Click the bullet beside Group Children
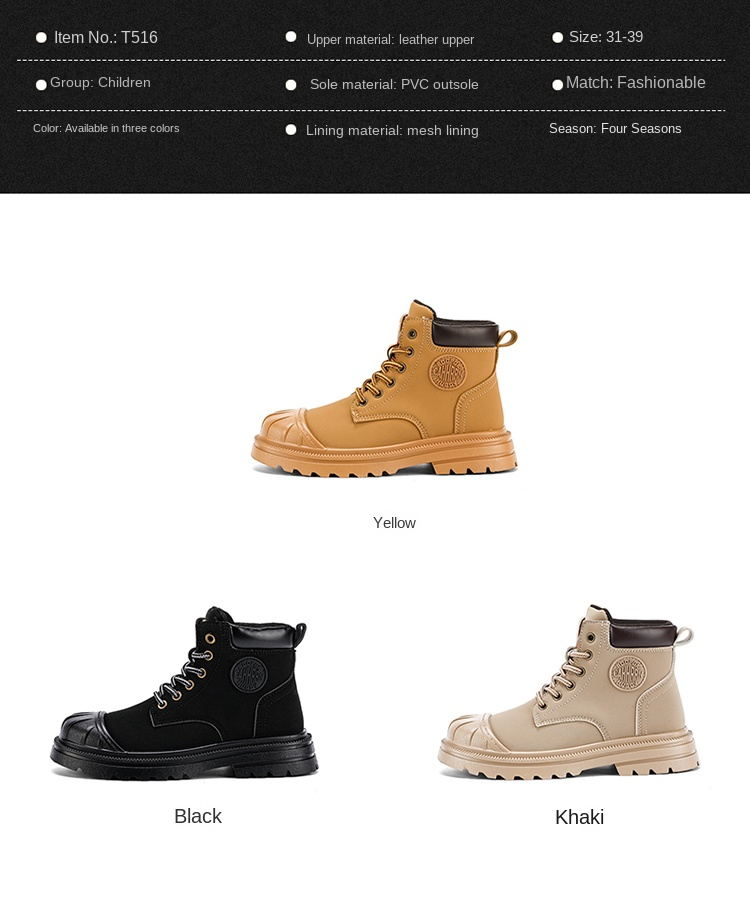This screenshot has width=750, height=907. pyautogui.click(x=41, y=85)
